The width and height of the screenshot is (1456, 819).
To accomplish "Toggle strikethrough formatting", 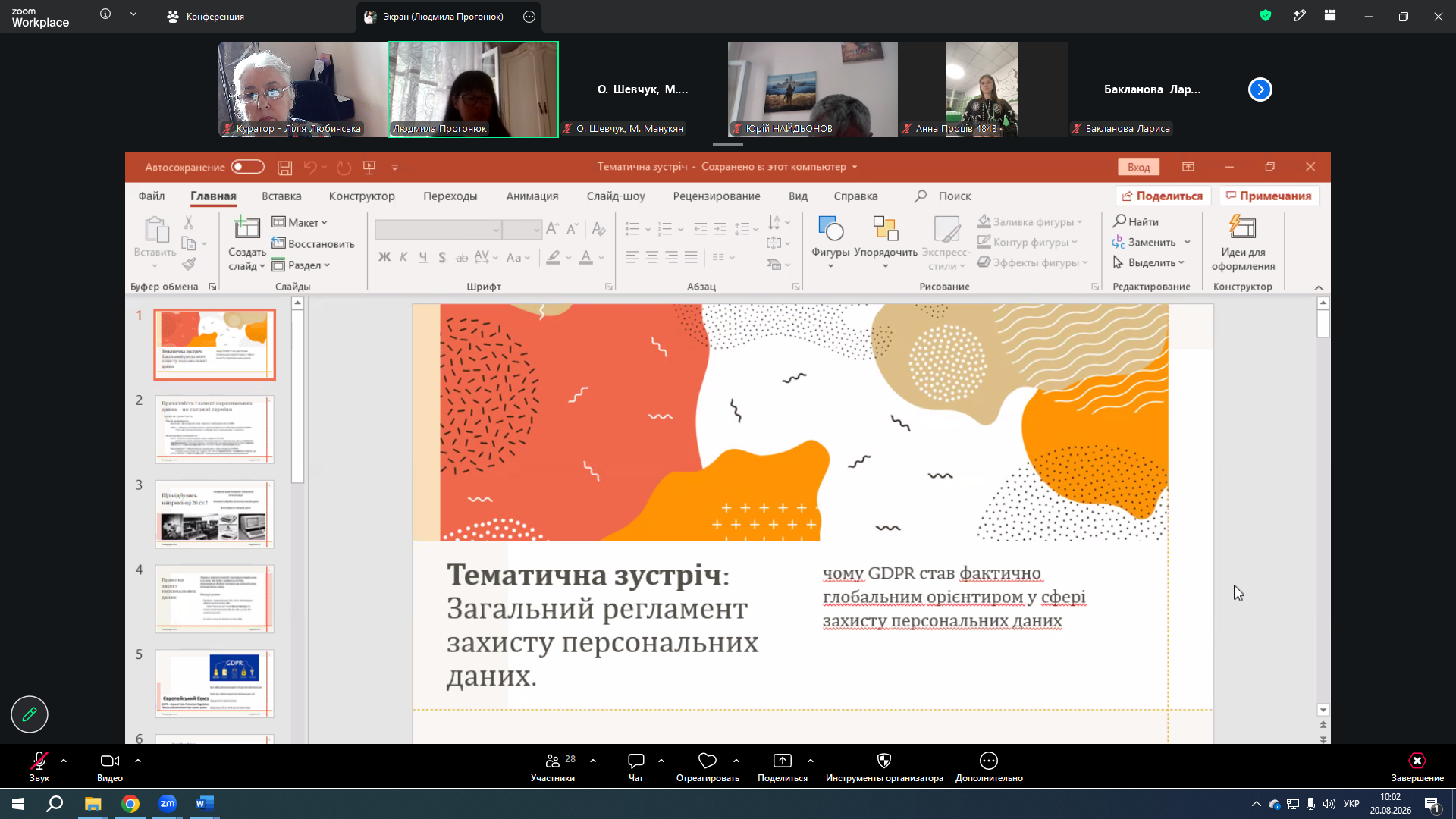I will pos(462,257).
